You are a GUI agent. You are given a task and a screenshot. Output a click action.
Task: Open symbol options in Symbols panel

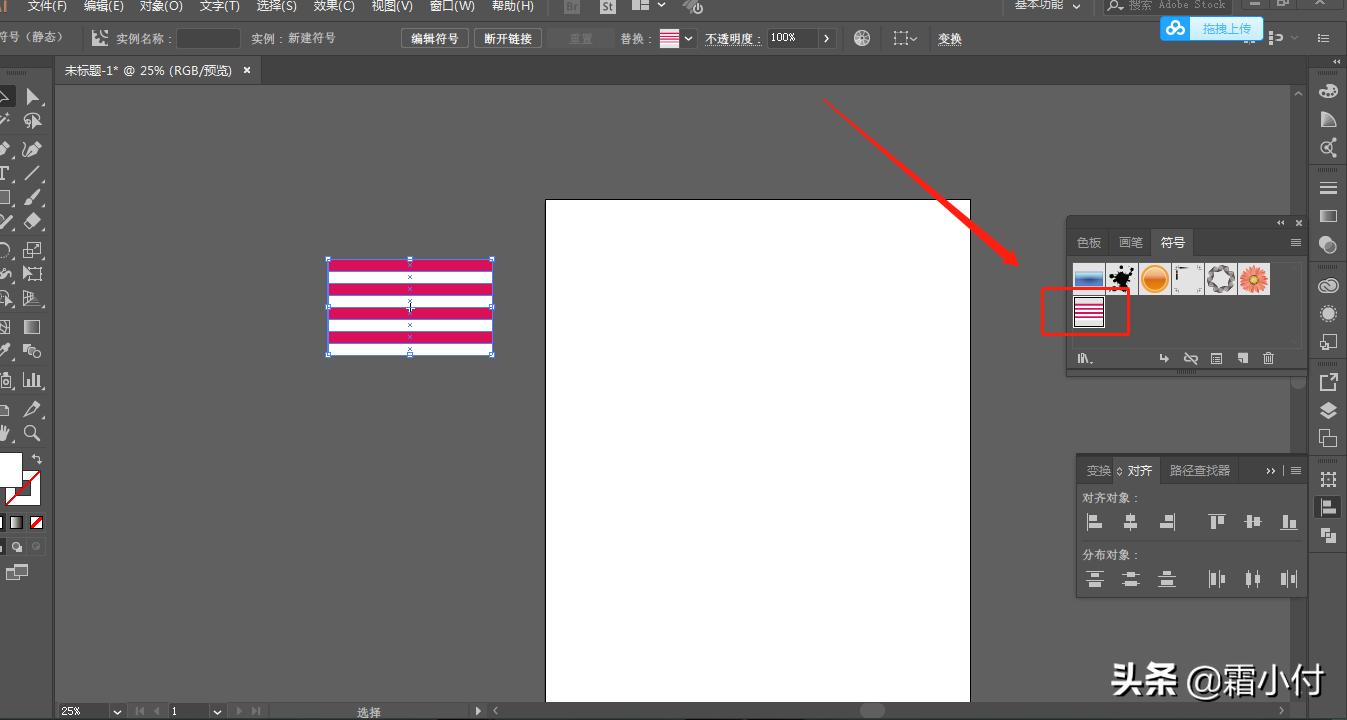click(1216, 358)
